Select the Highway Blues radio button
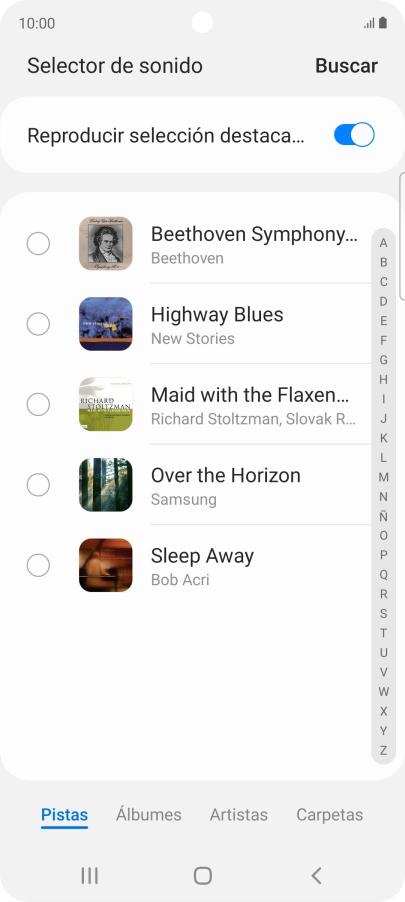405x902 pixels. (x=38, y=324)
